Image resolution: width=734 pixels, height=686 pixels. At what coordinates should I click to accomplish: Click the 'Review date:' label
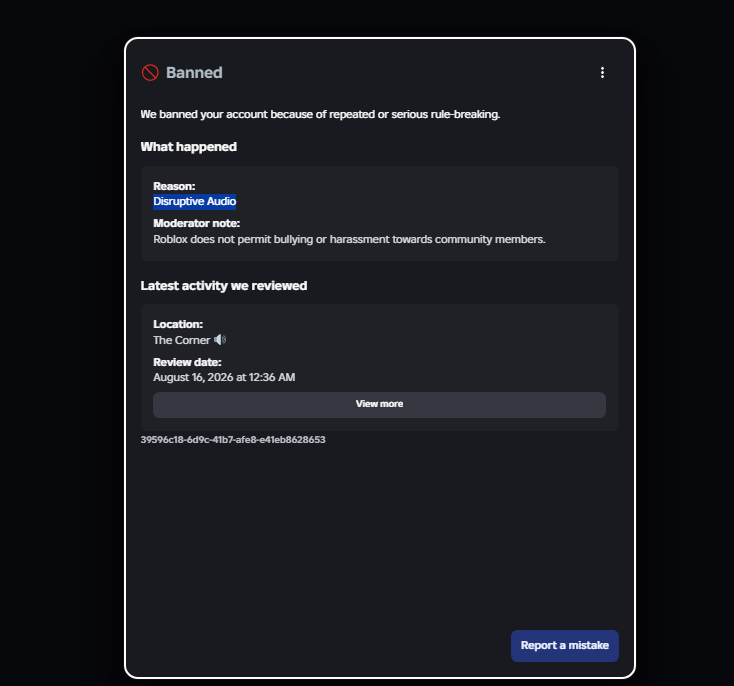tap(187, 362)
